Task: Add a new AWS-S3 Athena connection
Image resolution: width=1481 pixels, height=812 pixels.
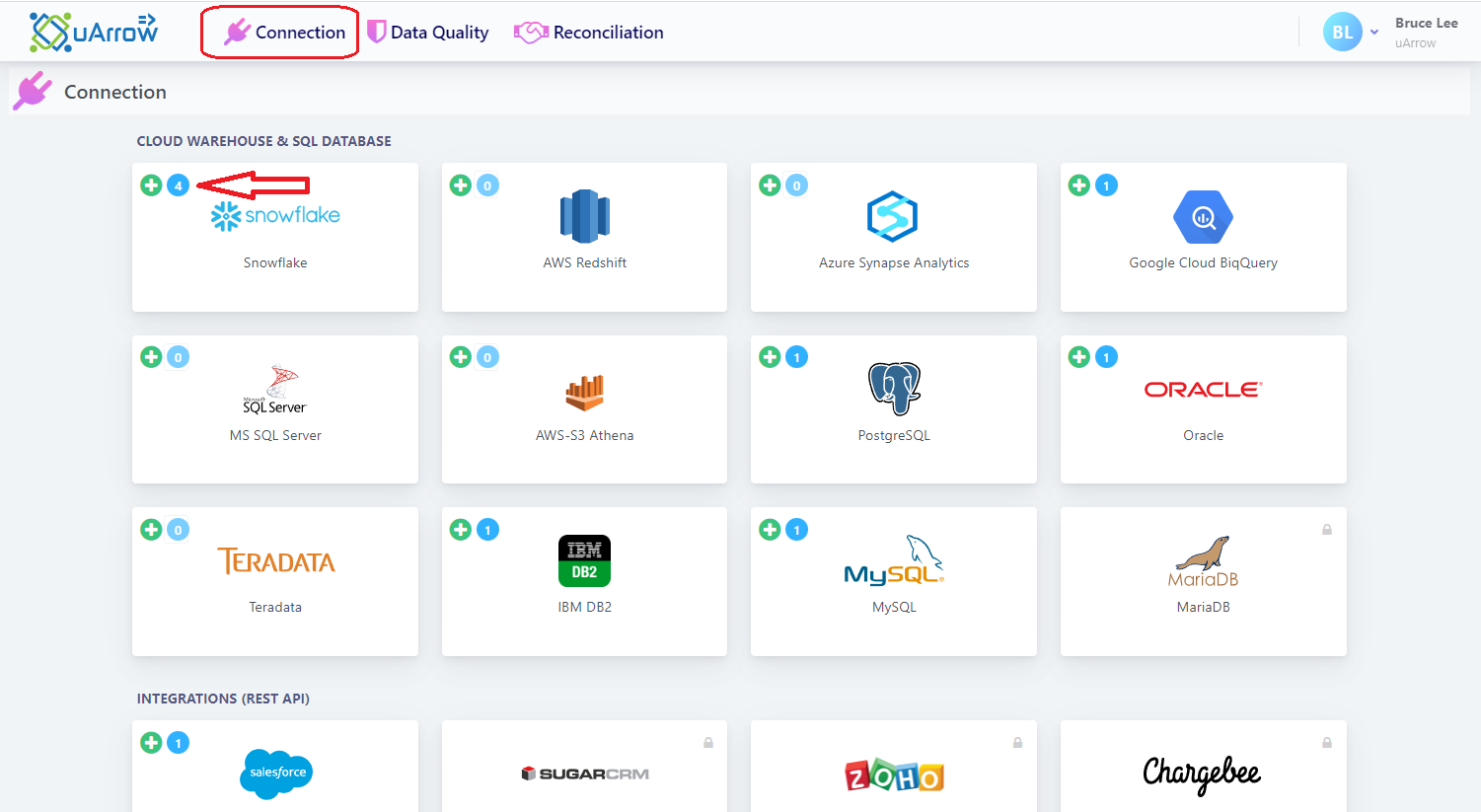Action: coord(461,357)
